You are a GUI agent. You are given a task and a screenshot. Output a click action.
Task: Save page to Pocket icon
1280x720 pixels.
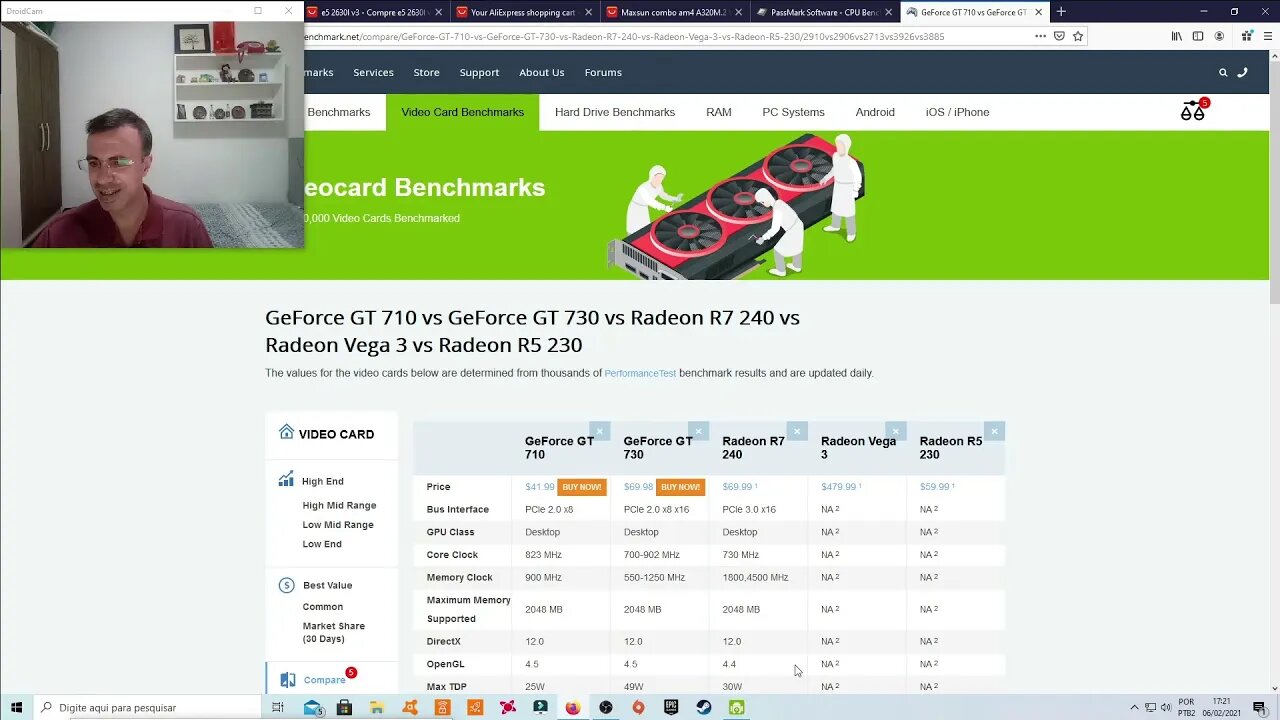(x=1059, y=36)
